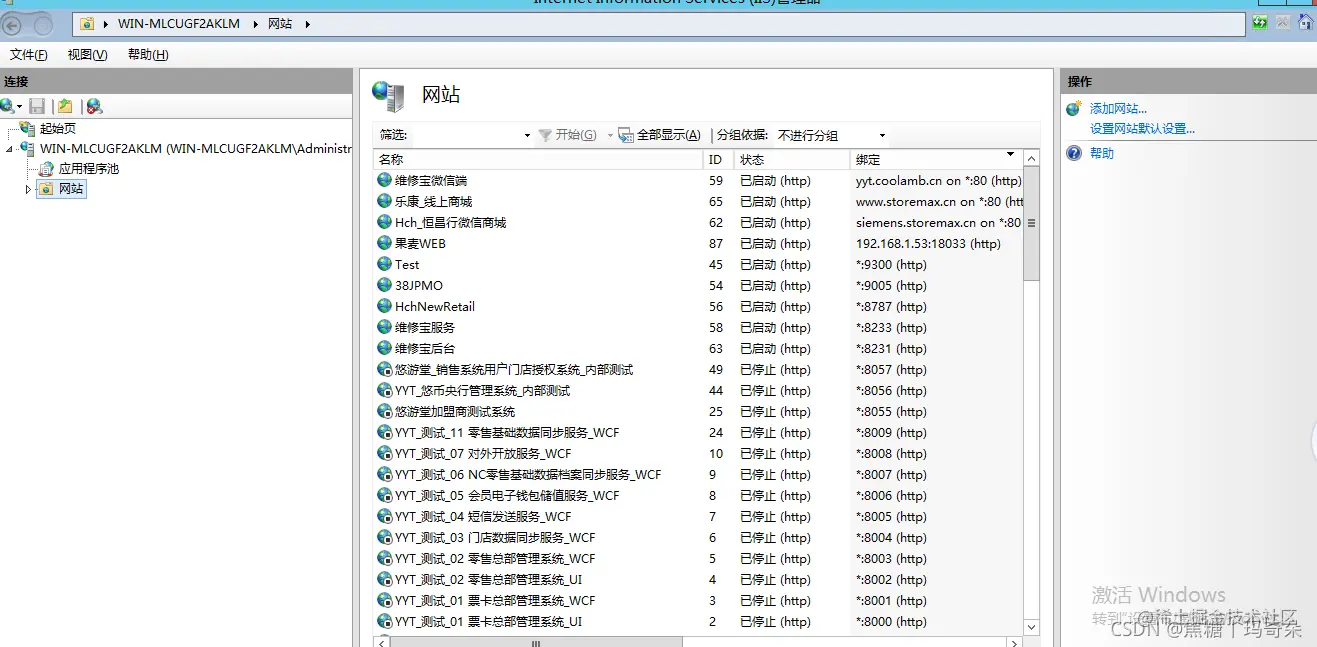Click the 开始(G) filter button
The height and width of the screenshot is (647, 1317).
click(x=567, y=135)
